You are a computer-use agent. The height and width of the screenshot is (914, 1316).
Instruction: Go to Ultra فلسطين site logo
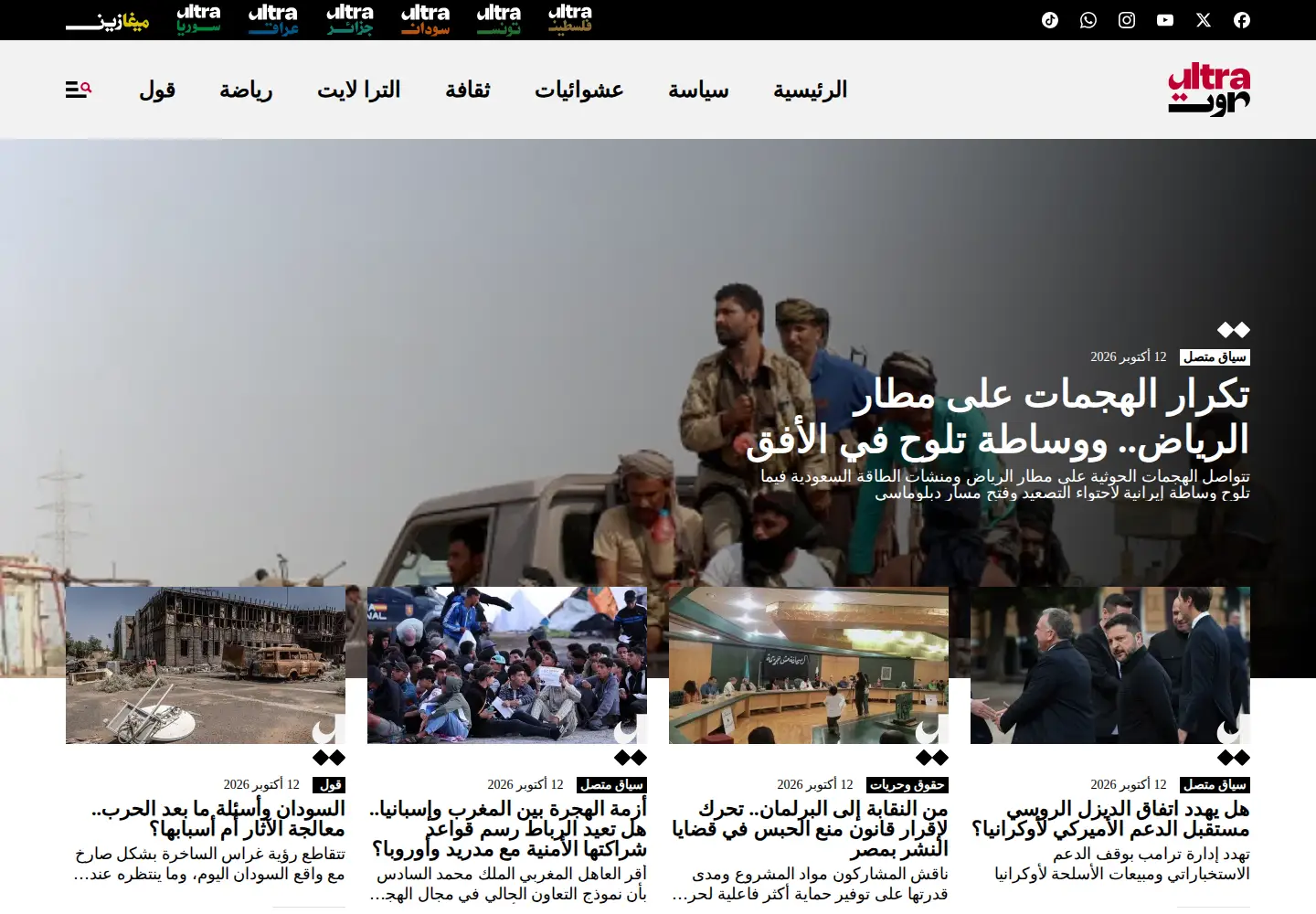click(570, 19)
